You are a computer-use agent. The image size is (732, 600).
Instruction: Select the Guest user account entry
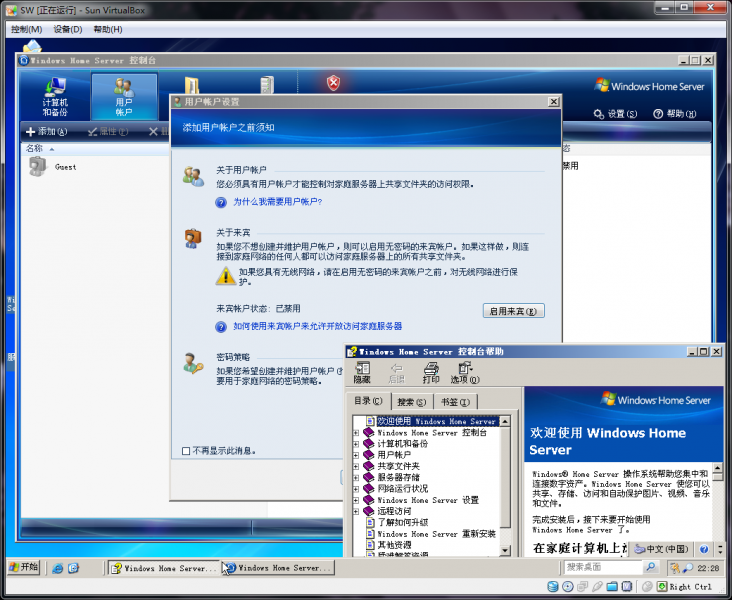(x=65, y=167)
